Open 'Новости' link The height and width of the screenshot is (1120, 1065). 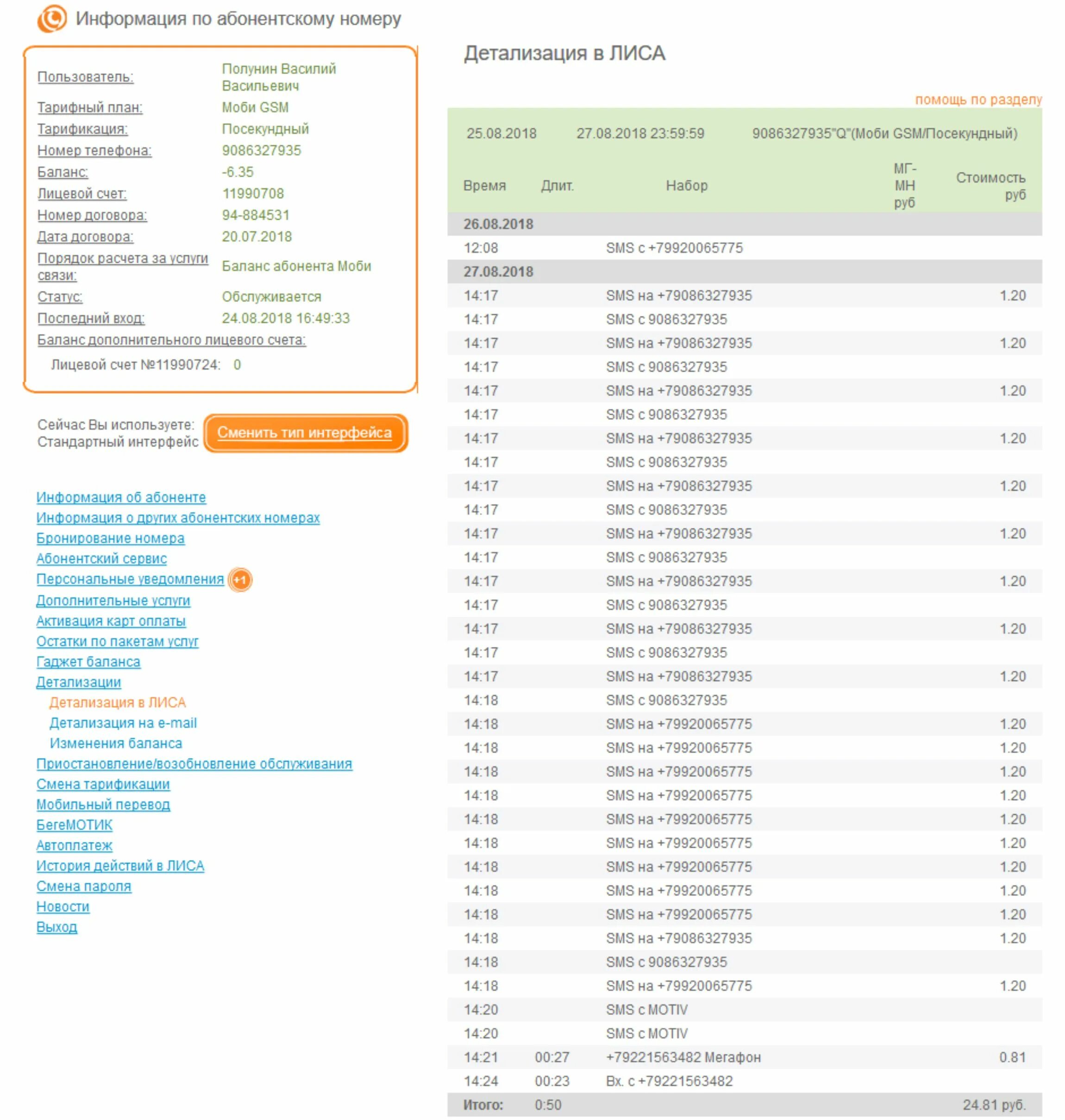pyautogui.click(x=63, y=907)
